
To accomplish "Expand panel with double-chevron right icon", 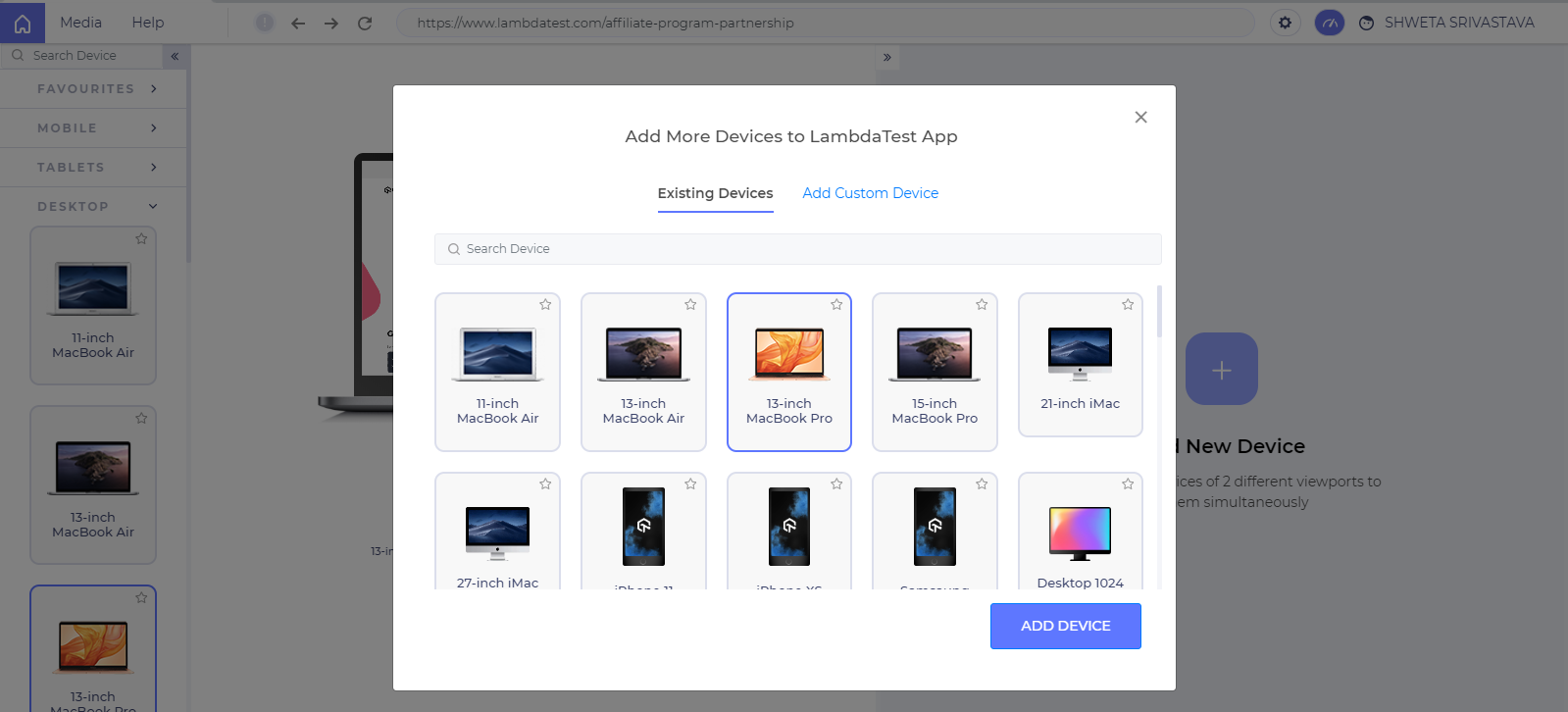I will 887,58.
